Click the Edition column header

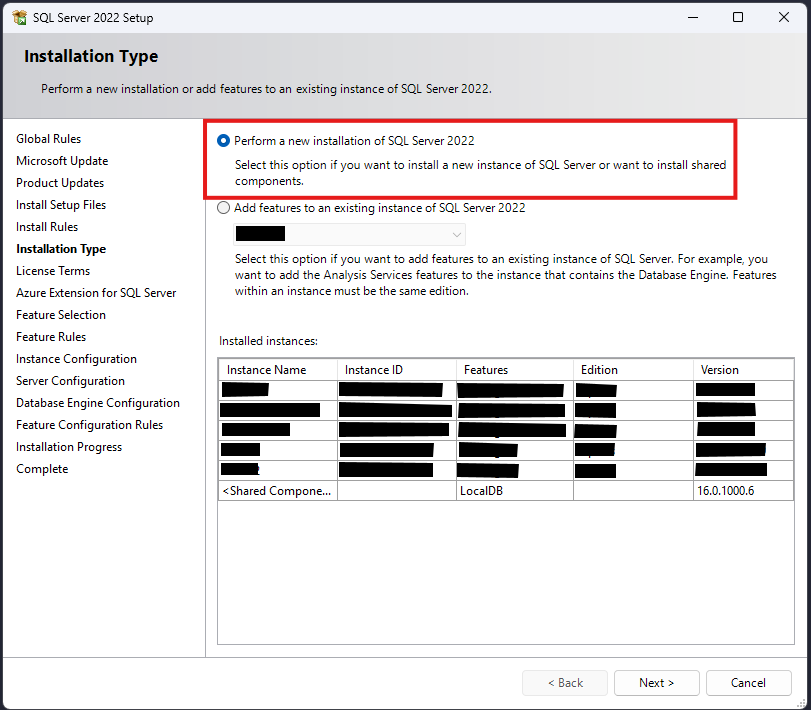click(x=632, y=370)
